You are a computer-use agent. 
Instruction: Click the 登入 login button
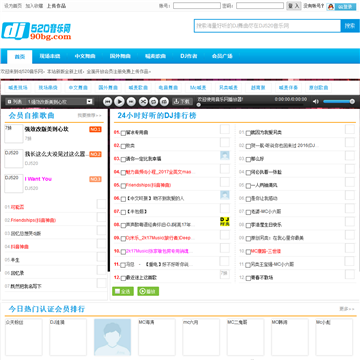tap(294, 6)
